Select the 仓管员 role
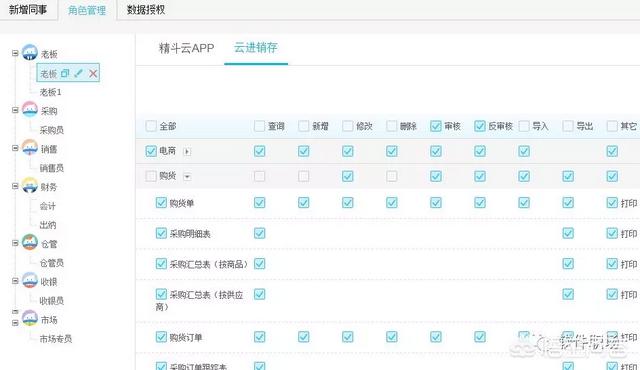The height and width of the screenshot is (370, 640). coord(51,263)
